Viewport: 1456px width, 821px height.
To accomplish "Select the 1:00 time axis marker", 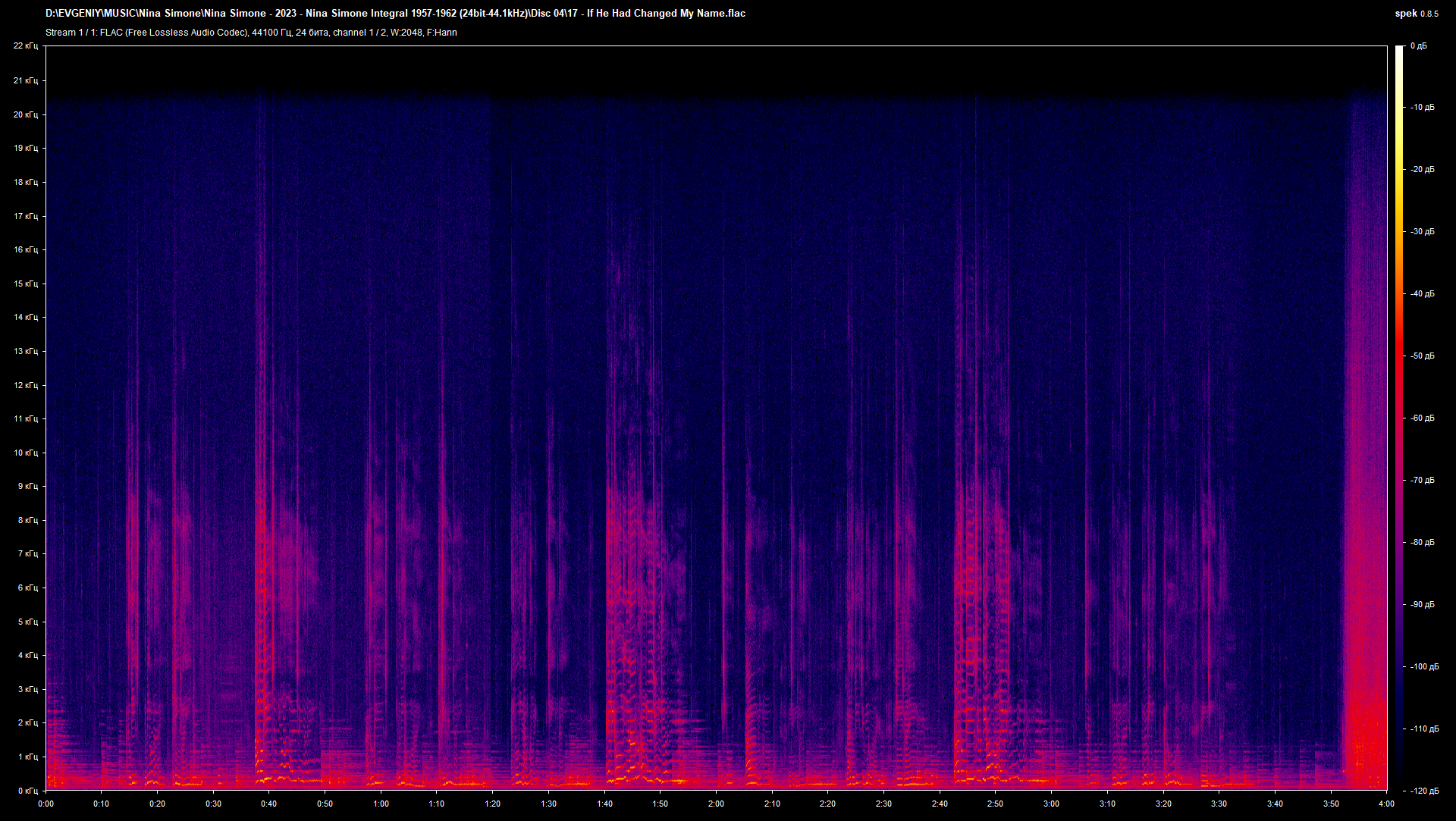I will 381,804.
